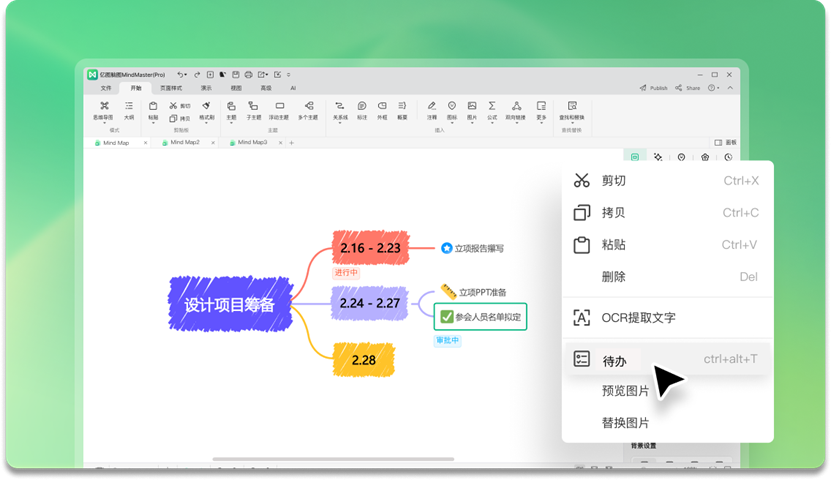This screenshot has width=831, height=480.
Task: Click the Publish button
Action: click(x=654, y=88)
